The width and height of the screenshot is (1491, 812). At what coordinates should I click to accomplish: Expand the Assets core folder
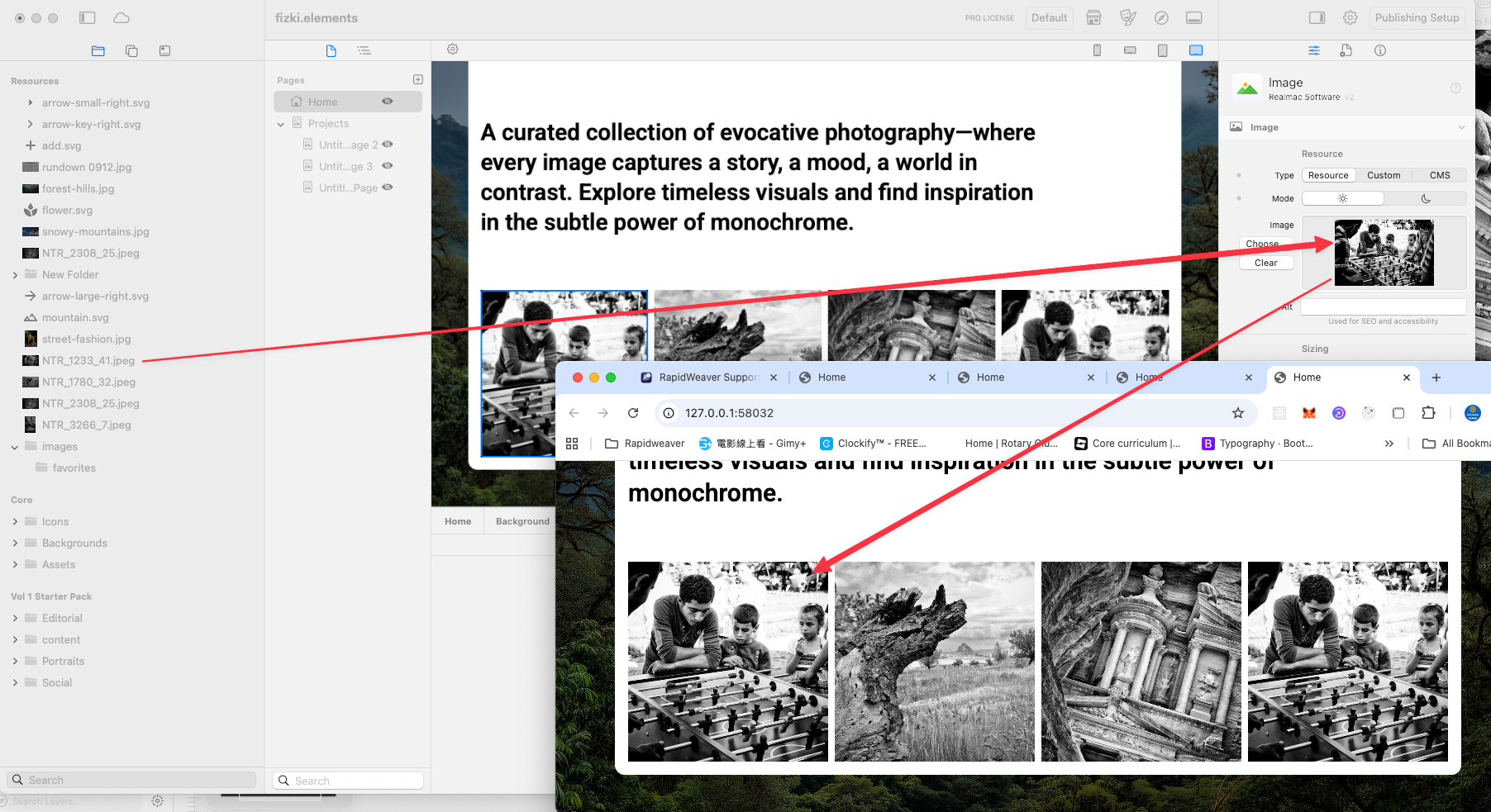15,565
